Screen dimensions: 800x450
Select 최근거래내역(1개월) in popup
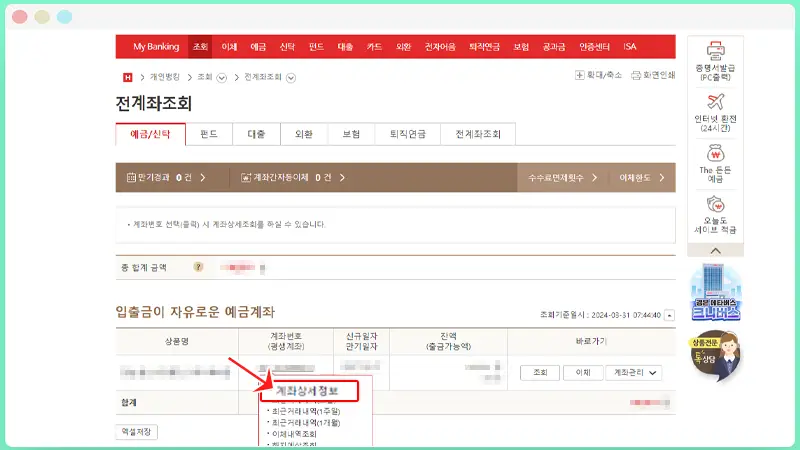306,423
